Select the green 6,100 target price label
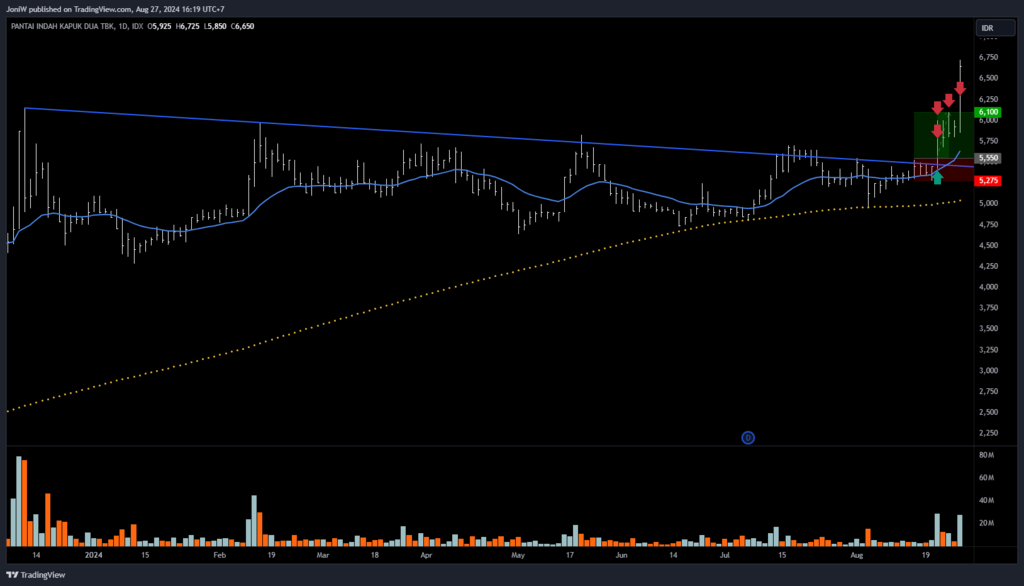This screenshot has height=586, width=1024. pos(989,113)
